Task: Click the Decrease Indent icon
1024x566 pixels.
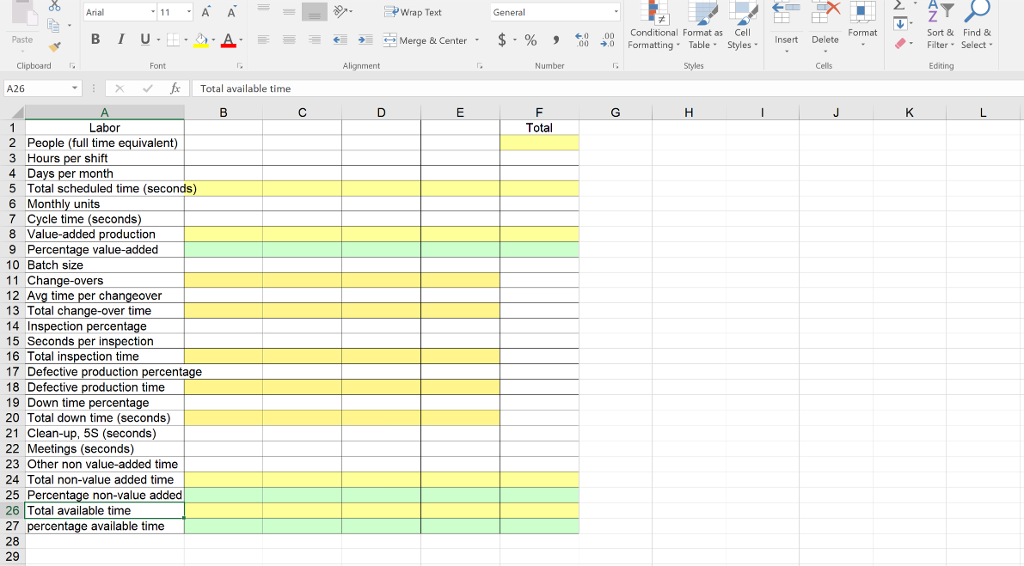Action: (340, 40)
